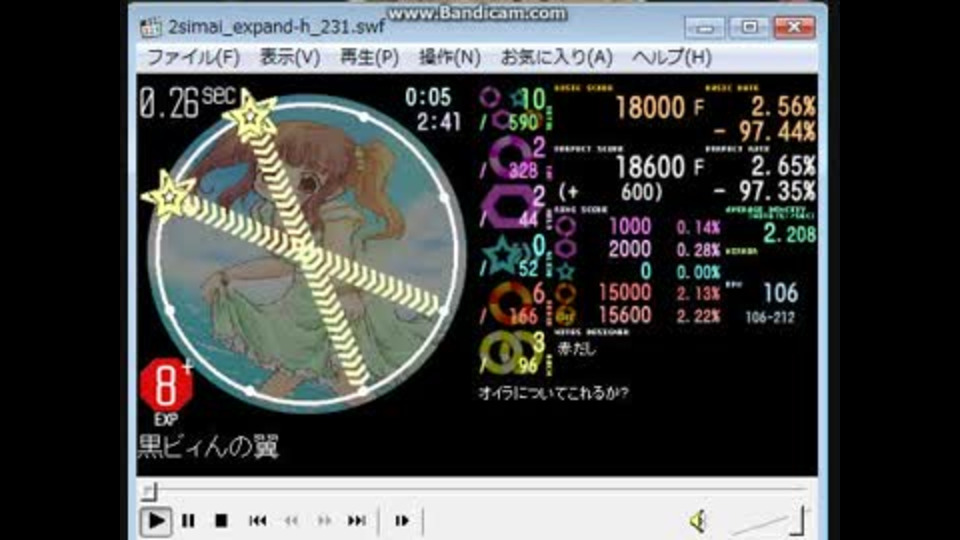Minimize the player window
Image resolution: width=960 pixels, height=540 pixels.
(x=705, y=28)
